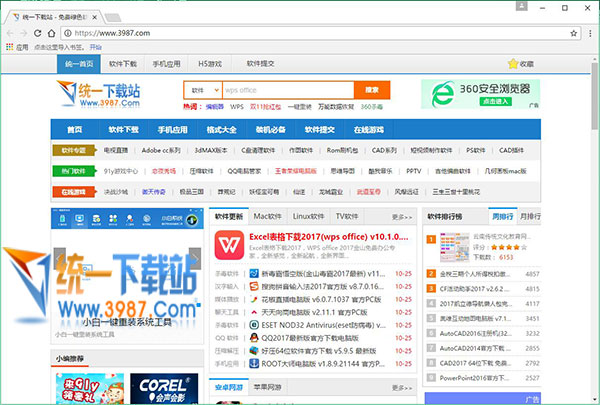The height and width of the screenshot is (405, 600).
Task: Close the 统一下载站 browser tab
Action: [x=95, y=17]
